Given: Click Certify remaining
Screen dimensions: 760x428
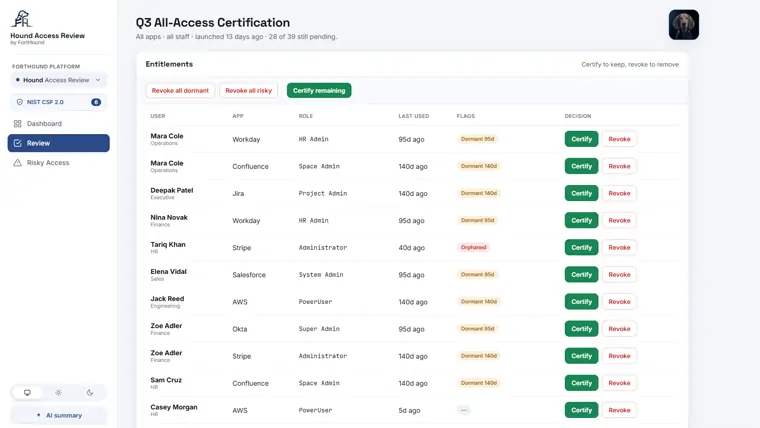Looking at the screenshot, I should pos(319,91).
